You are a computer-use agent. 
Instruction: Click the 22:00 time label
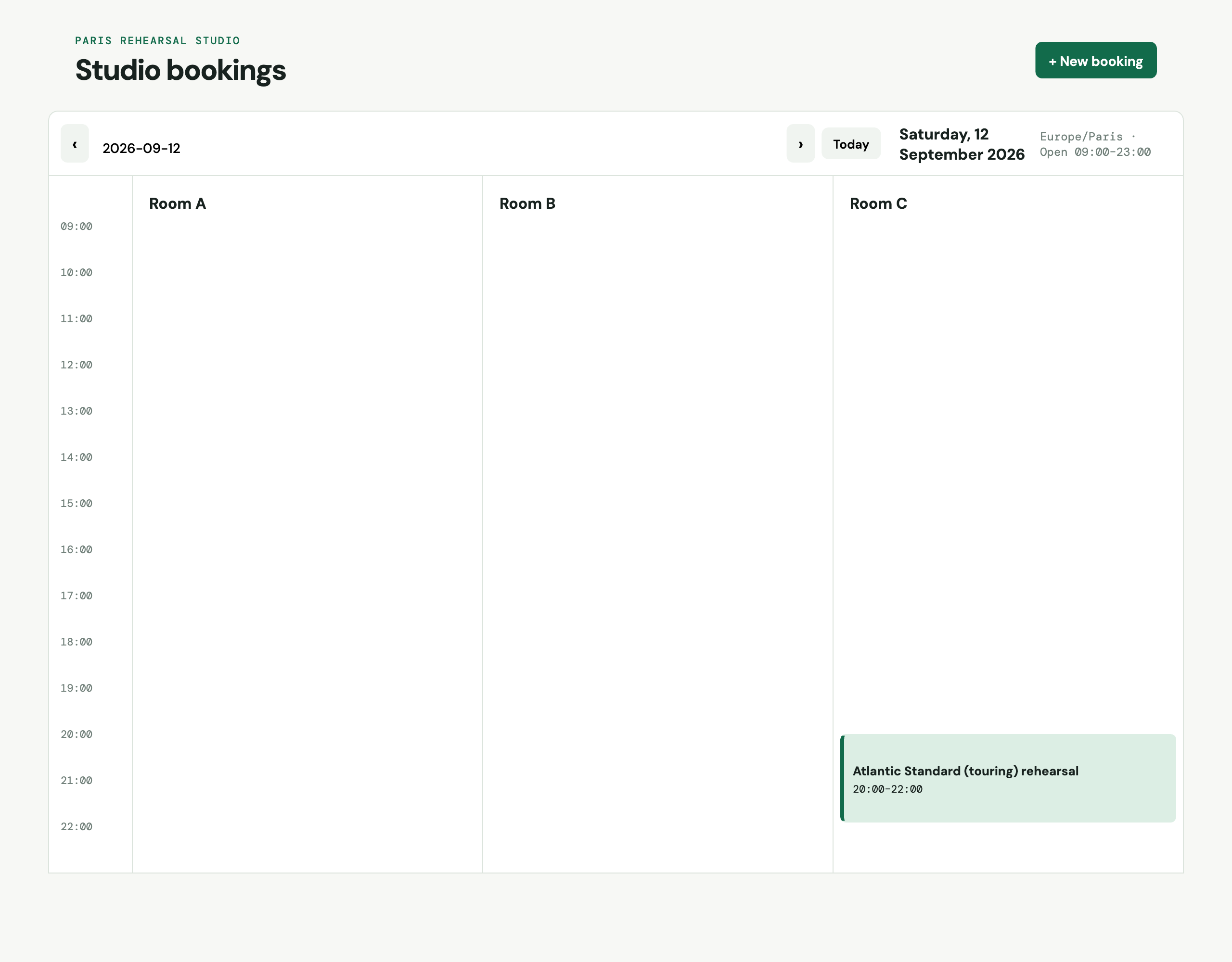point(76,827)
